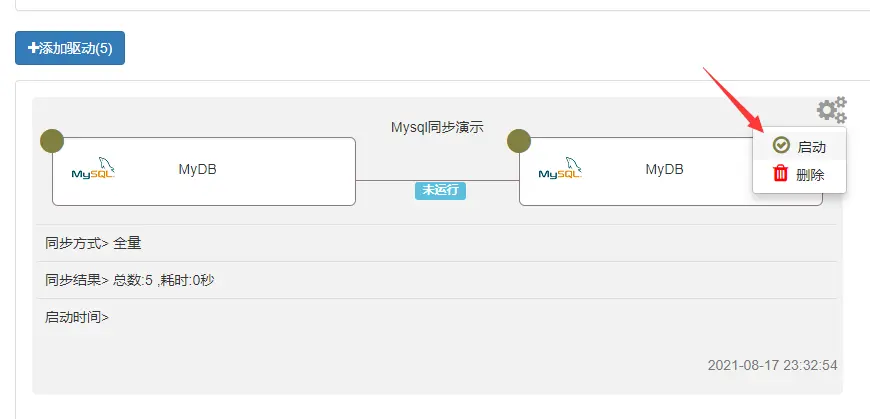Click the red trash icon beside 删除
The image size is (870, 419).
point(781,174)
